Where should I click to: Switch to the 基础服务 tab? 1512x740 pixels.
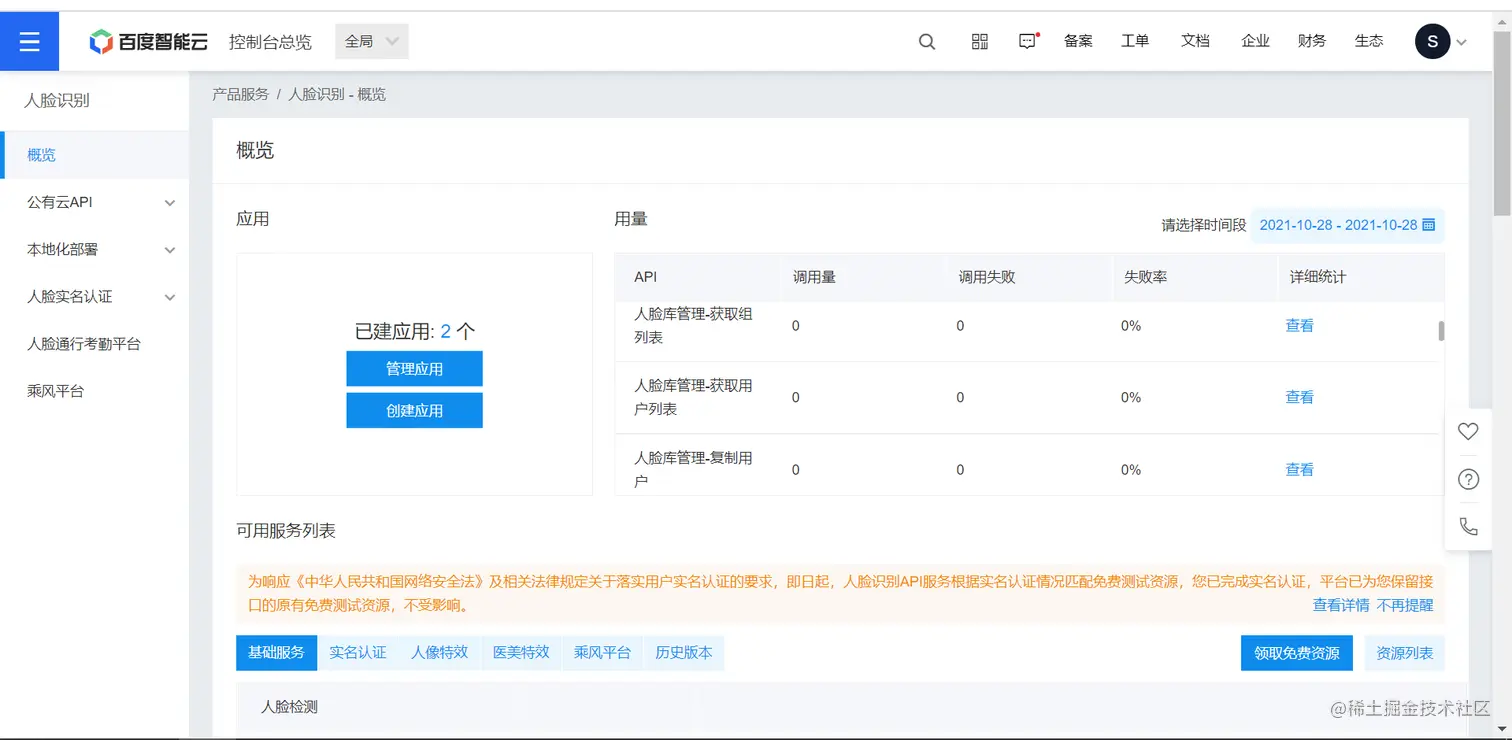(x=276, y=653)
